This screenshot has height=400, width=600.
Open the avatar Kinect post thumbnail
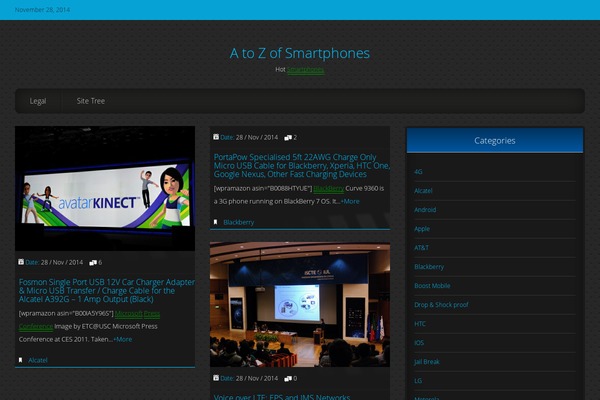pyautogui.click(x=105, y=188)
